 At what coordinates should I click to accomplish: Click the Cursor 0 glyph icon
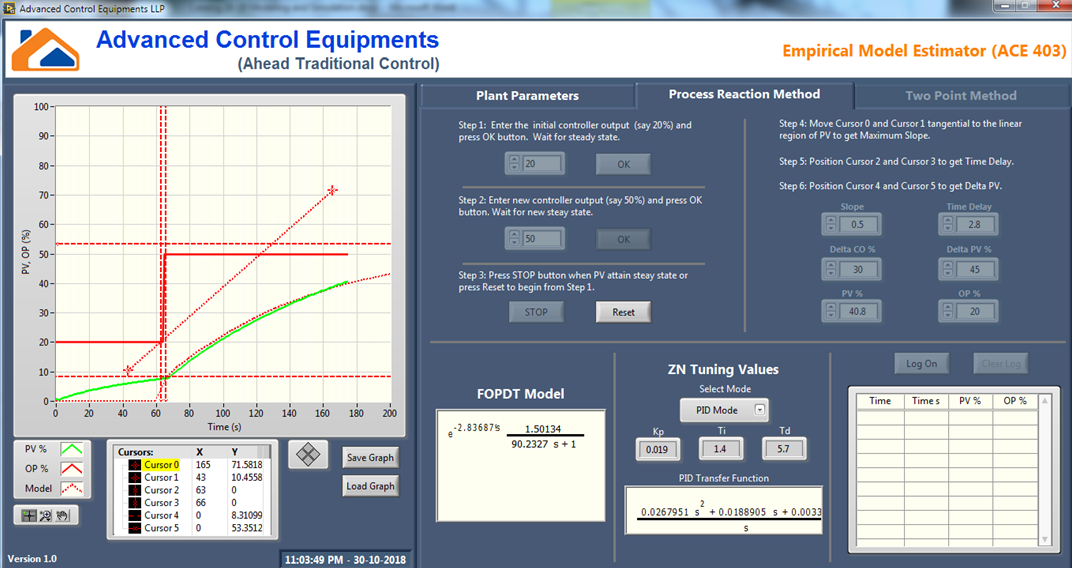point(135,465)
